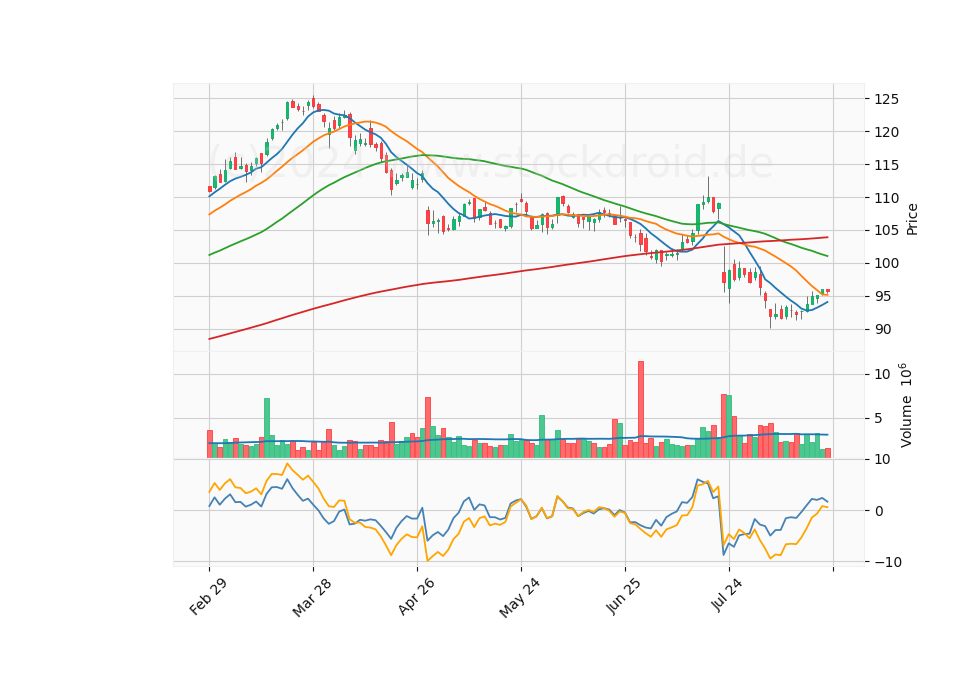960x690 pixels.
Task: Click the Mar 28 date label
Action: click(x=312, y=597)
